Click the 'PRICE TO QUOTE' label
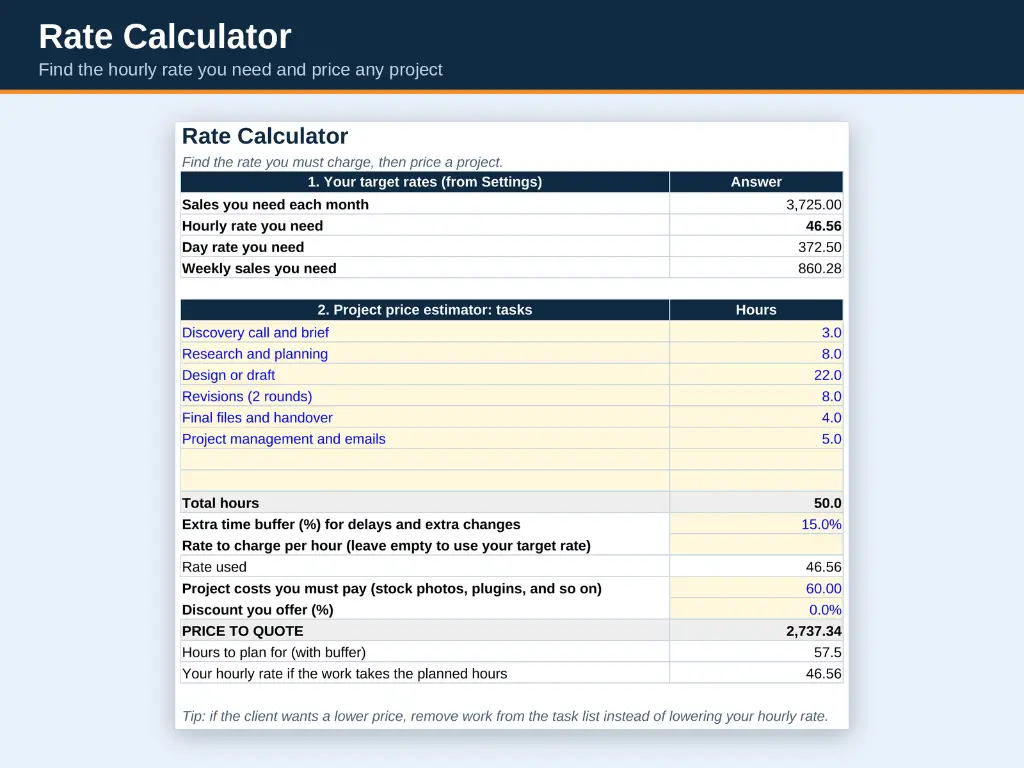1024x768 pixels. [x=242, y=631]
